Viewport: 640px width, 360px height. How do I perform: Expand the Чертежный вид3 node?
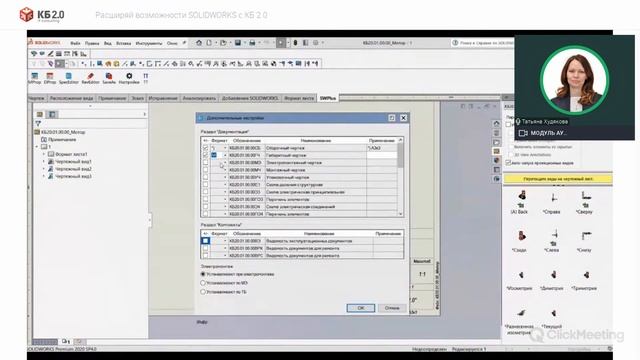click(44, 176)
